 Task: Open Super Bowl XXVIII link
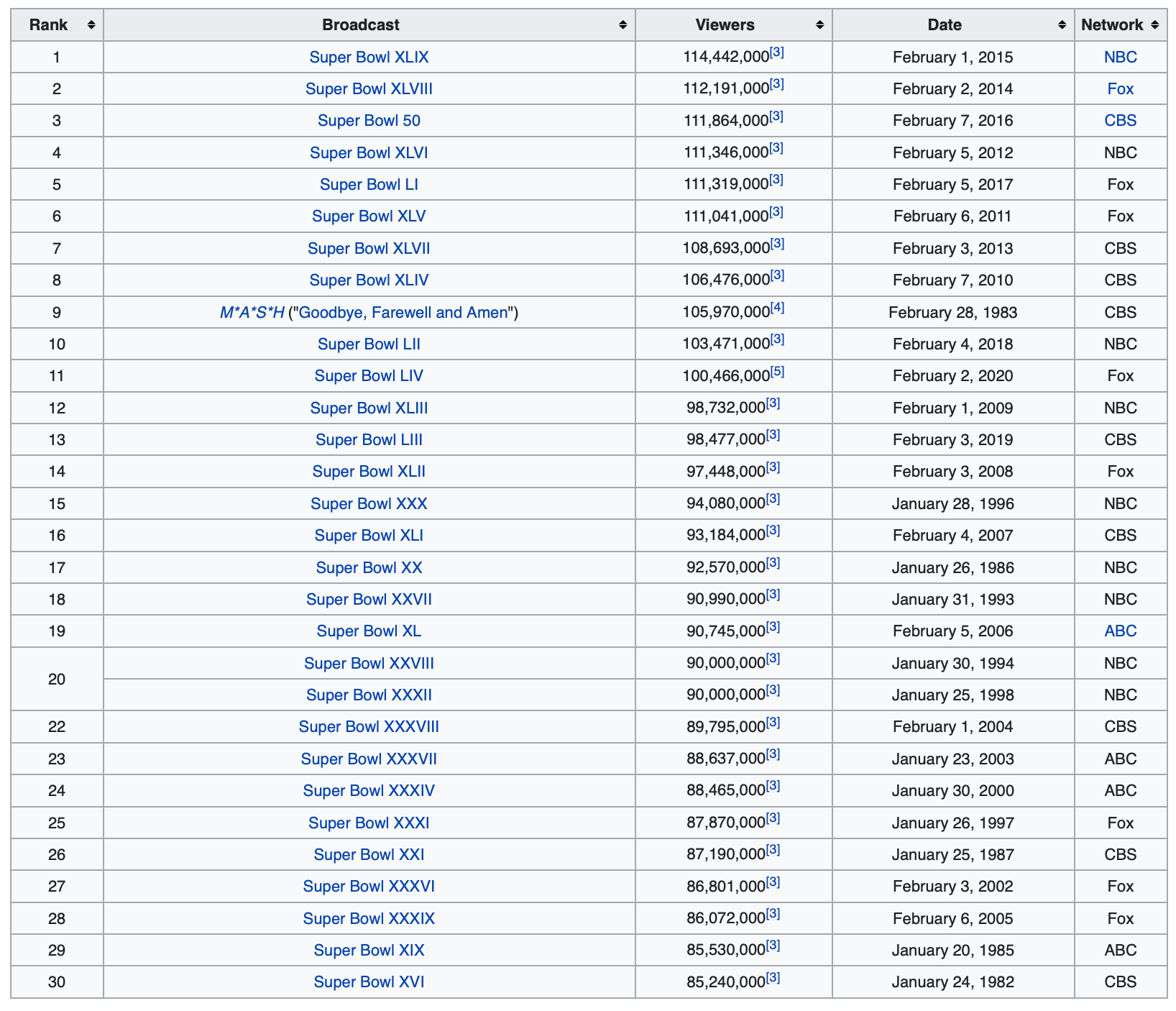(x=369, y=664)
